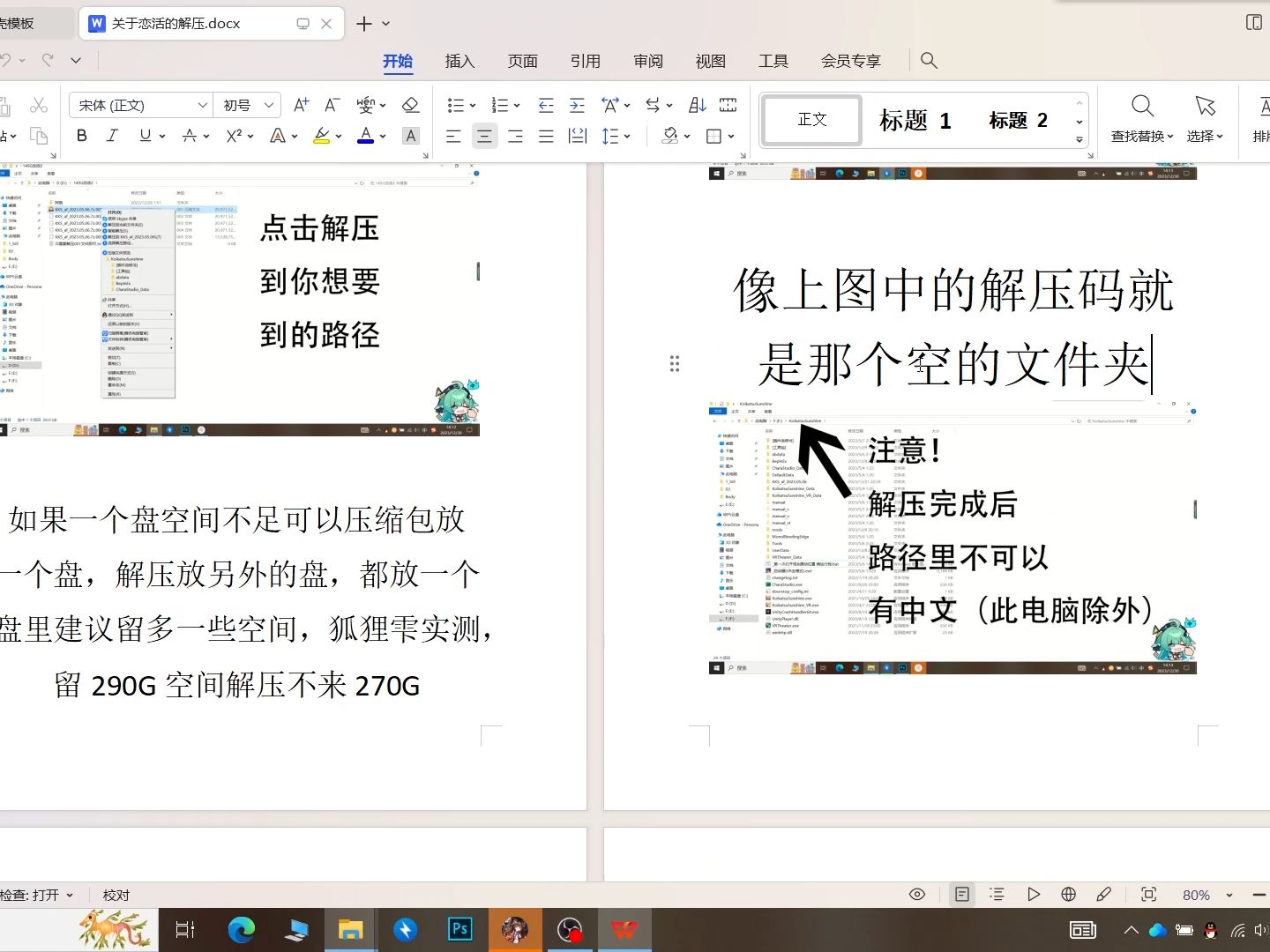The height and width of the screenshot is (952, 1270).
Task: Apply 标题 1 style
Action: (915, 120)
